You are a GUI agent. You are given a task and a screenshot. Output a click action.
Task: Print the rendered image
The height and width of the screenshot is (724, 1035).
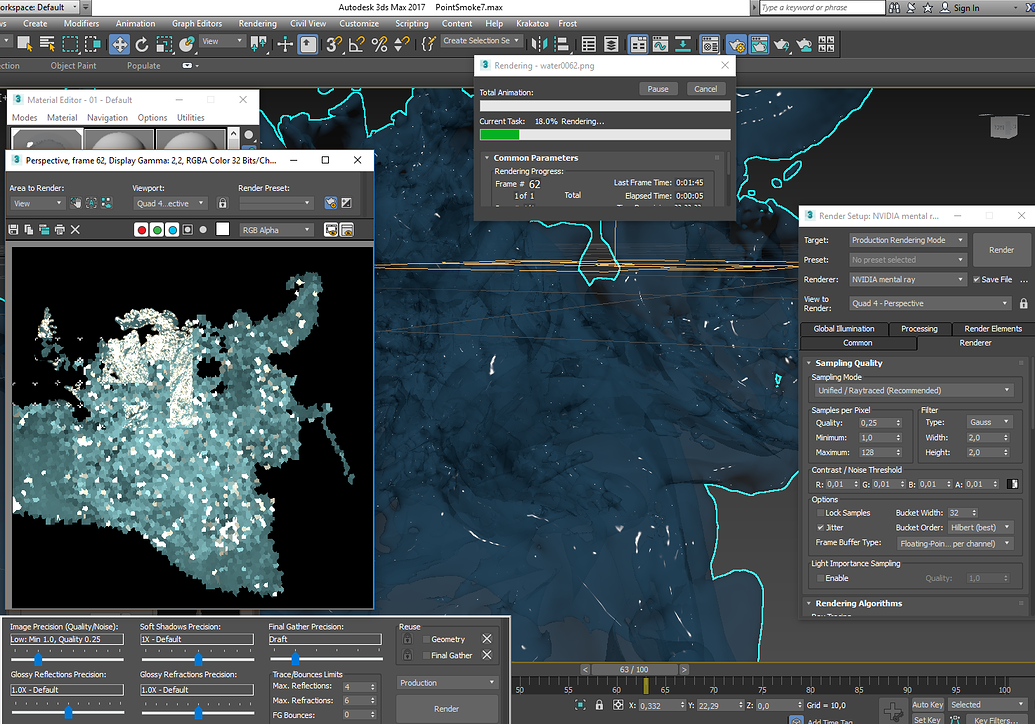(x=59, y=230)
